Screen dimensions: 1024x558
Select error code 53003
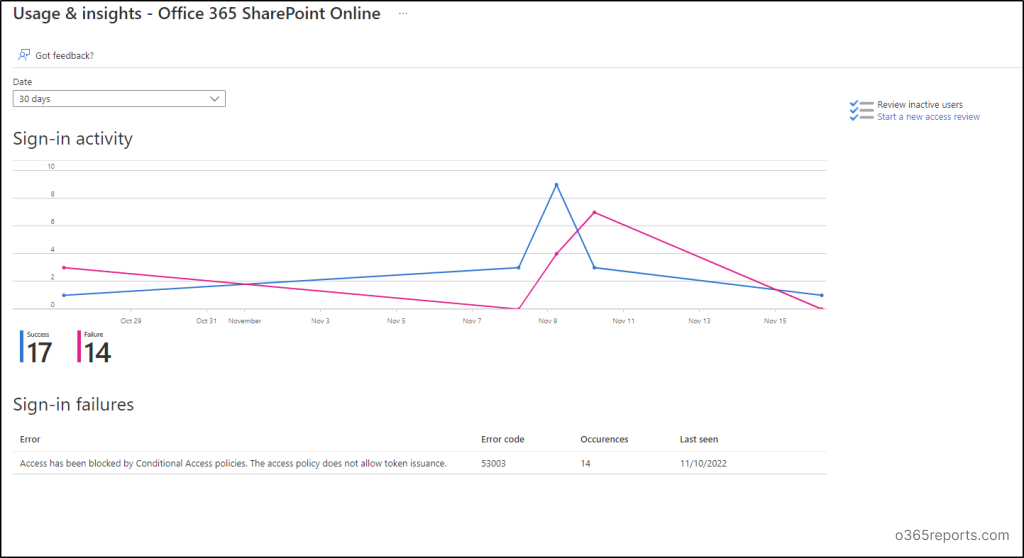pos(493,463)
